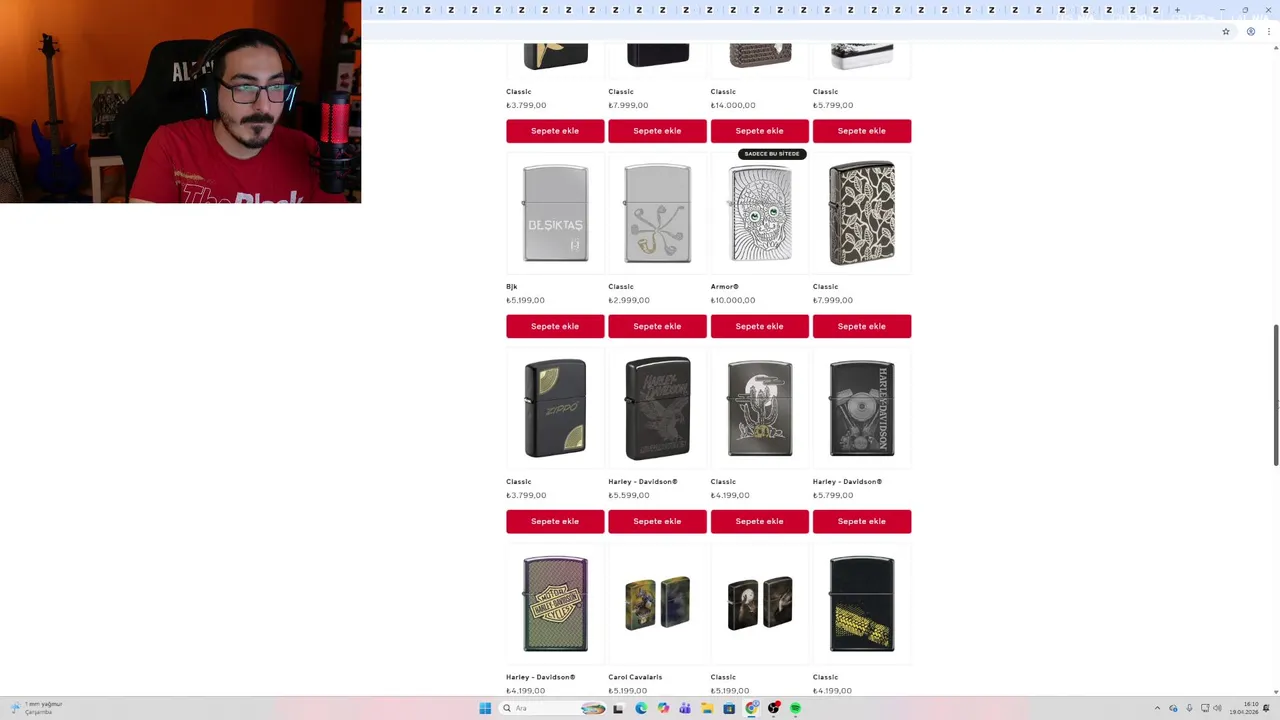Image resolution: width=1280 pixels, height=720 pixels.
Task: Add the Harley-Davidson ₺5.599,00 lighter to cart
Action: [657, 521]
